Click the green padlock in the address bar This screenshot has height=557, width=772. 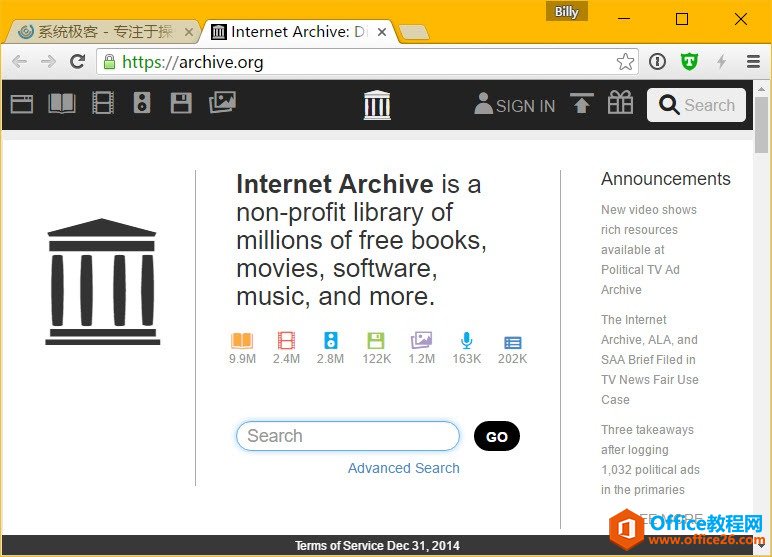[x=109, y=62]
